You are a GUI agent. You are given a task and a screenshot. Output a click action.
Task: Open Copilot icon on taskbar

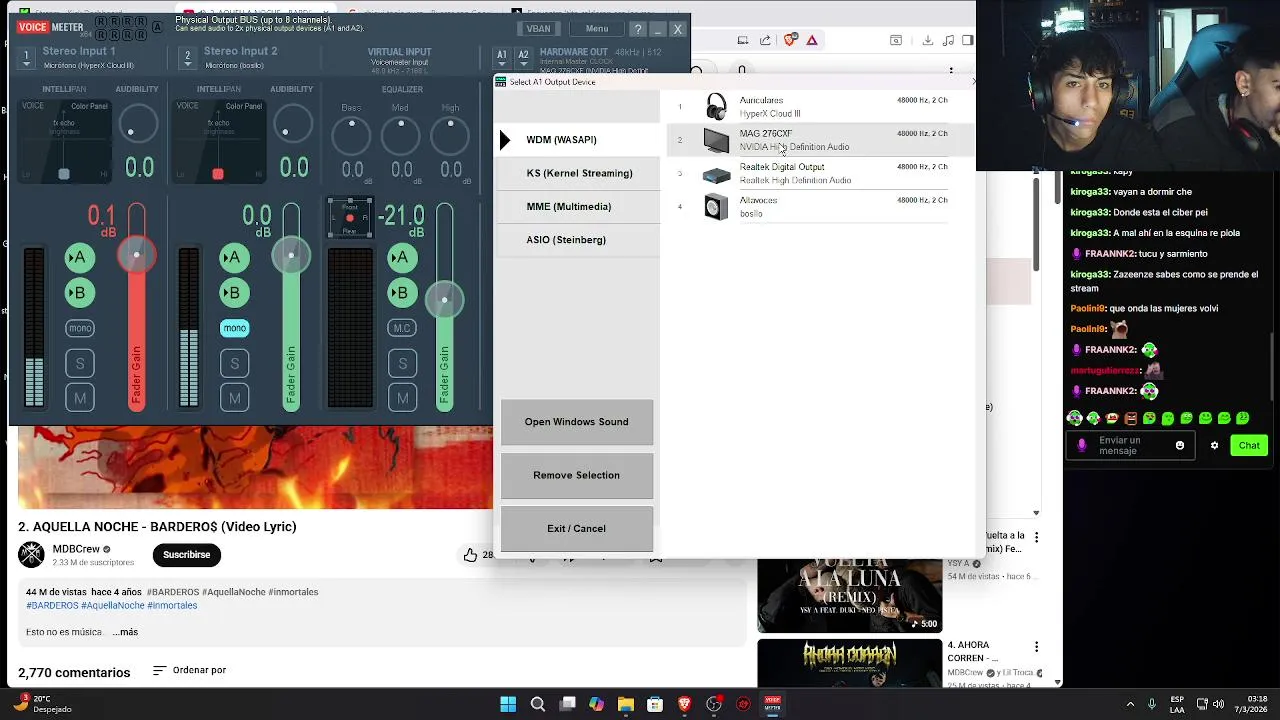point(597,704)
